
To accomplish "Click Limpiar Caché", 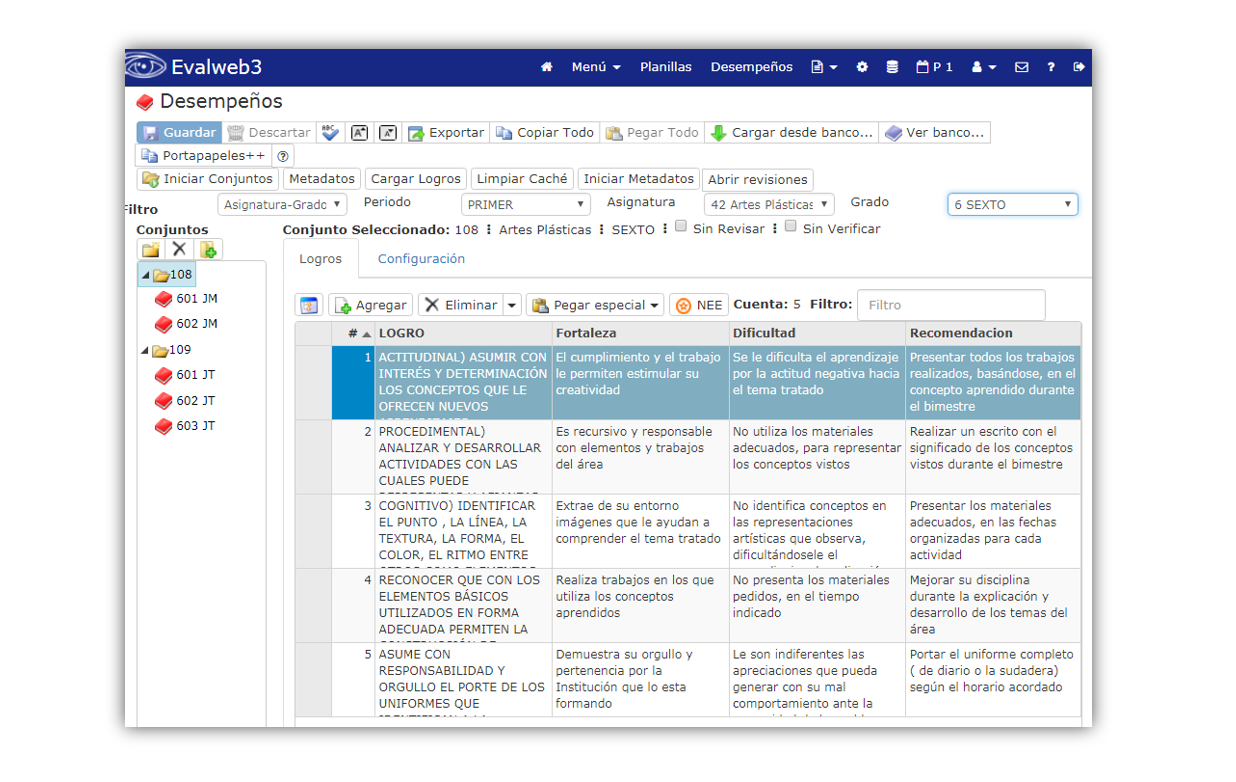I will click(x=522, y=179).
